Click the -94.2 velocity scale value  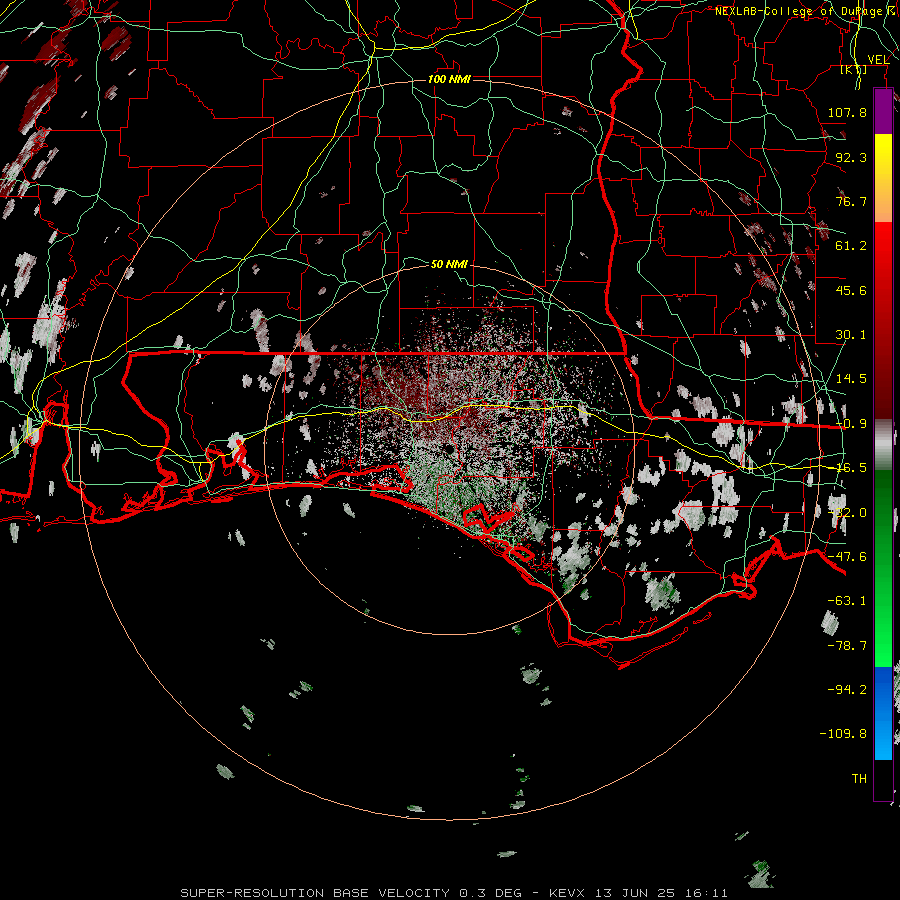pos(847,690)
